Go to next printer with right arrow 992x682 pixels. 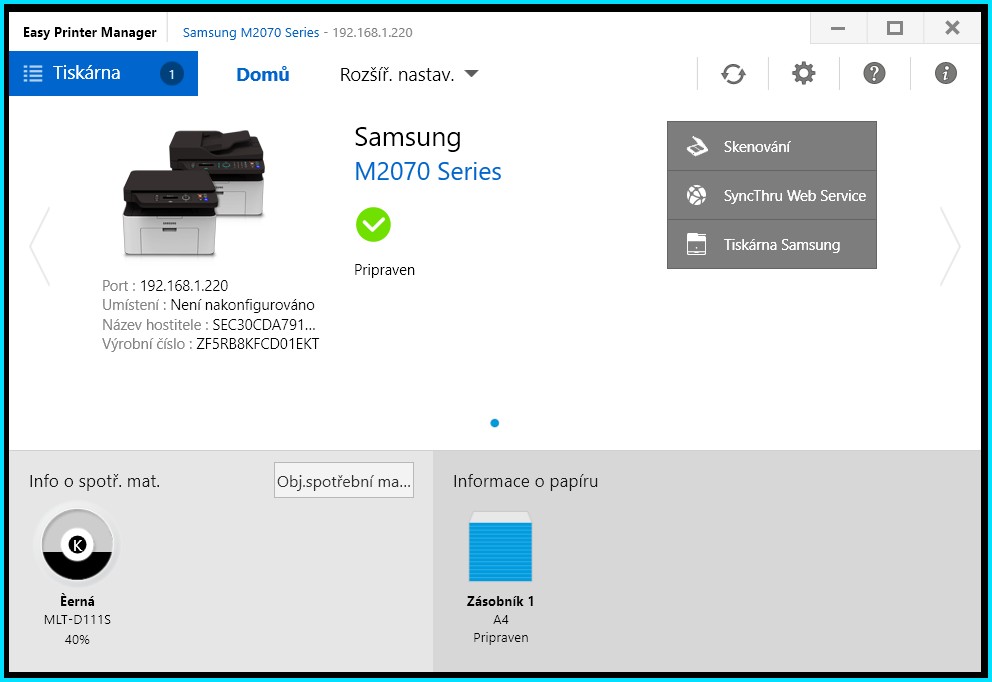[950, 246]
